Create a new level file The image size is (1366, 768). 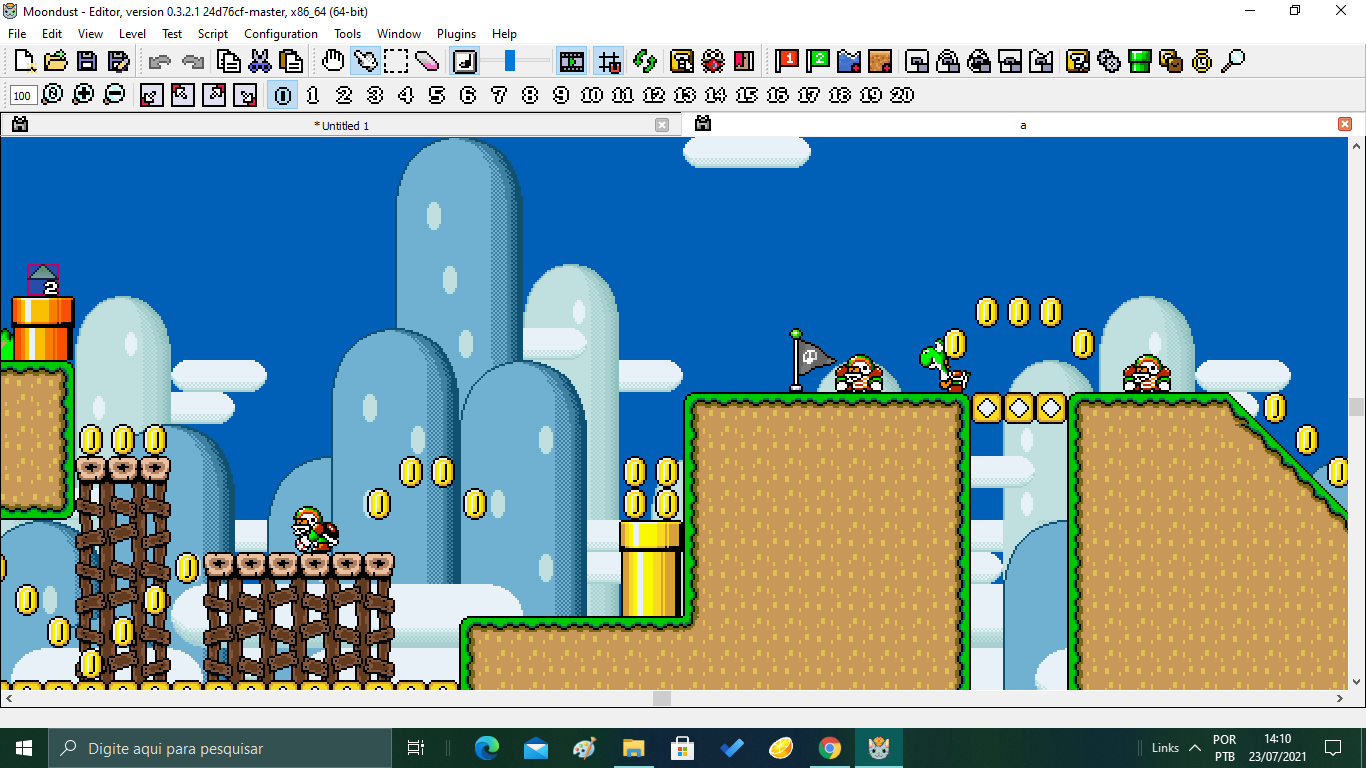point(25,62)
